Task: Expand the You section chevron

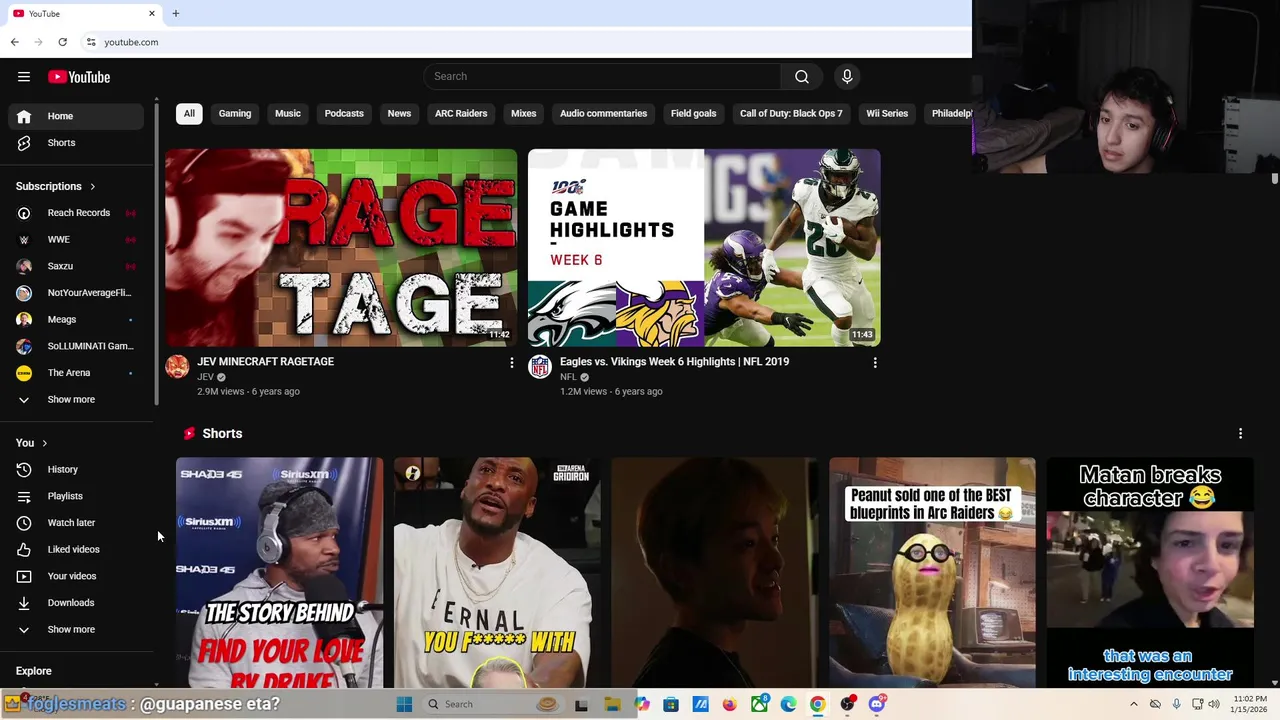Action: click(x=44, y=443)
